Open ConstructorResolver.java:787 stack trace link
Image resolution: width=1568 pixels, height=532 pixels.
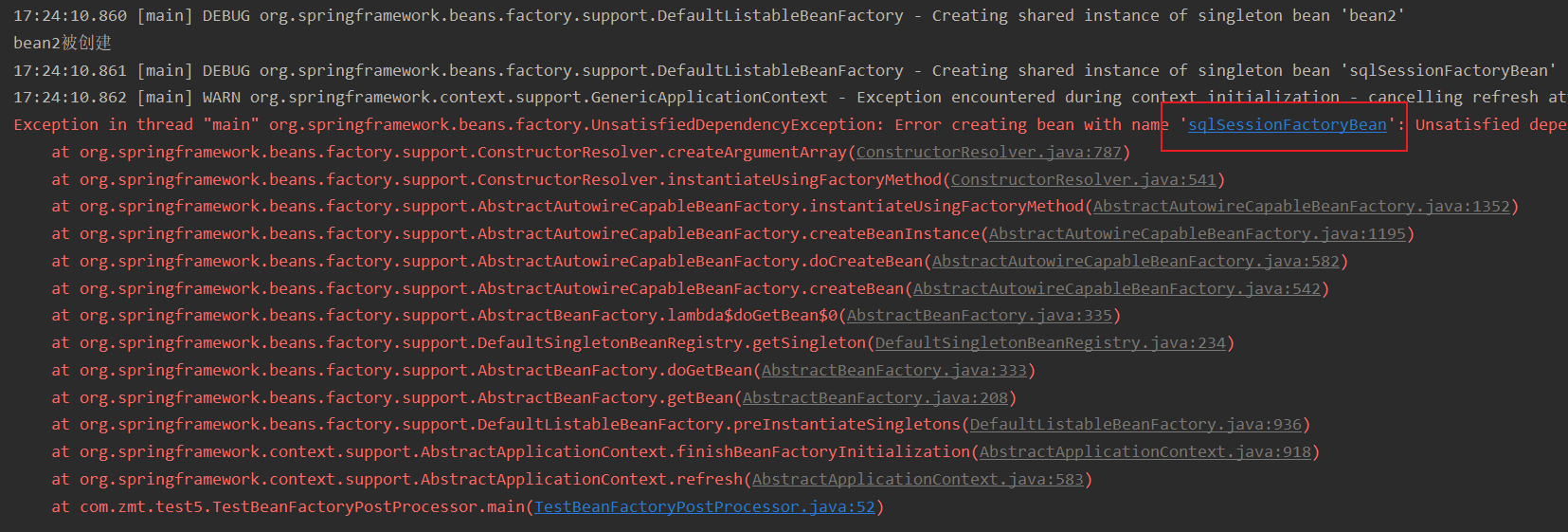coord(988,153)
